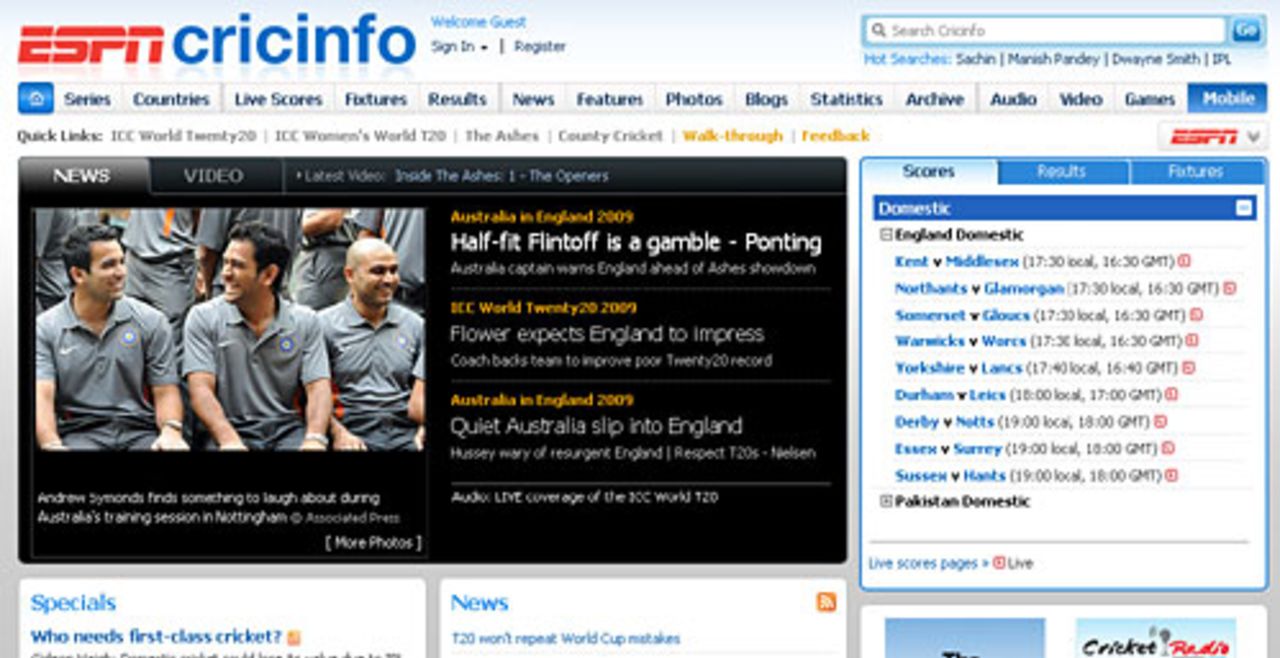Click the Feedback quick link
This screenshot has width=1280, height=658.
click(x=836, y=136)
